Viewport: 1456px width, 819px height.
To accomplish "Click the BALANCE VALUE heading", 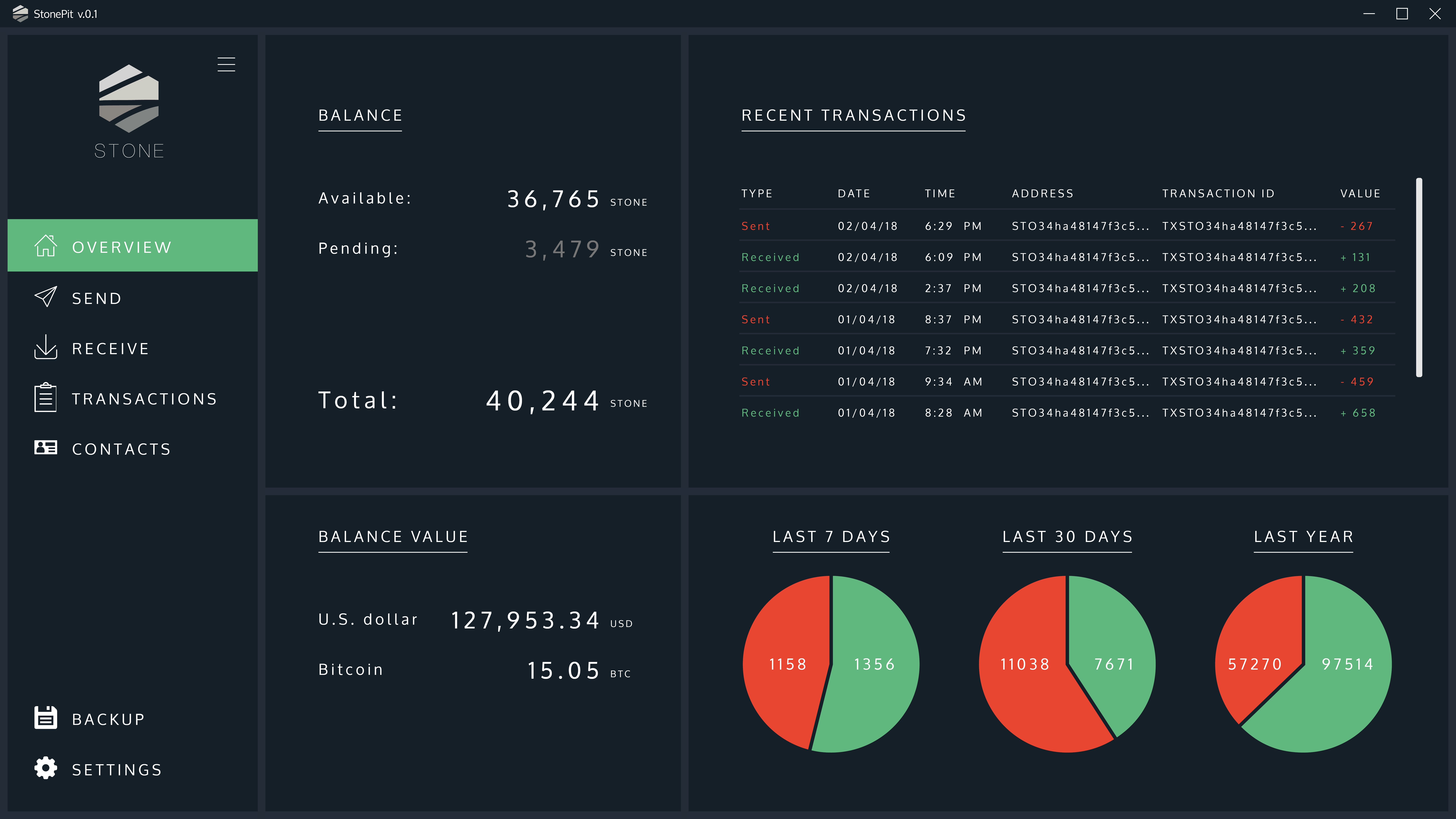I will (x=393, y=536).
